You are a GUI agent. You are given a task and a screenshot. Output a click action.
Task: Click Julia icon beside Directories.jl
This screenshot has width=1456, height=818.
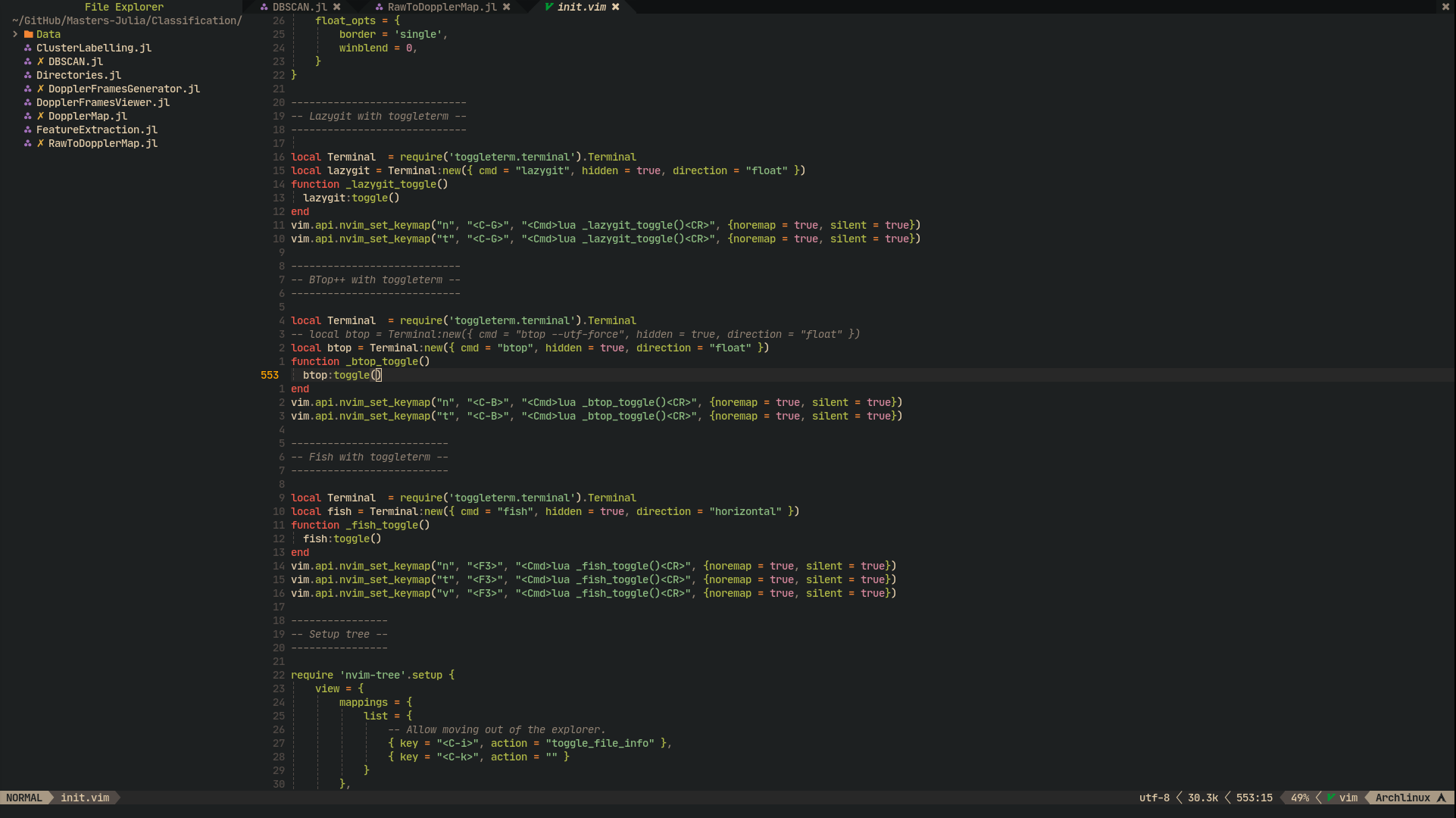coord(28,75)
